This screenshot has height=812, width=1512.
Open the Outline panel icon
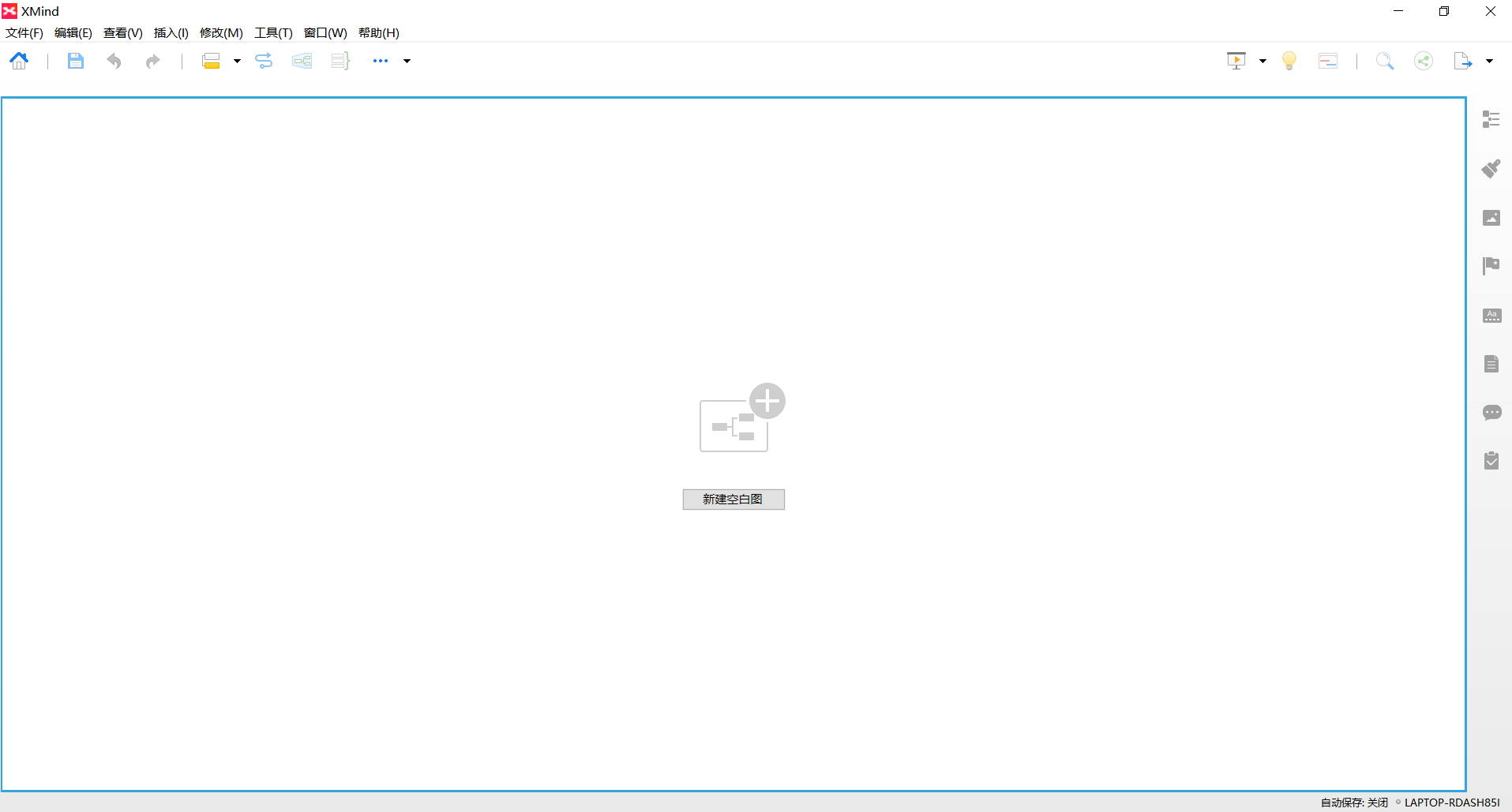tap(1491, 119)
